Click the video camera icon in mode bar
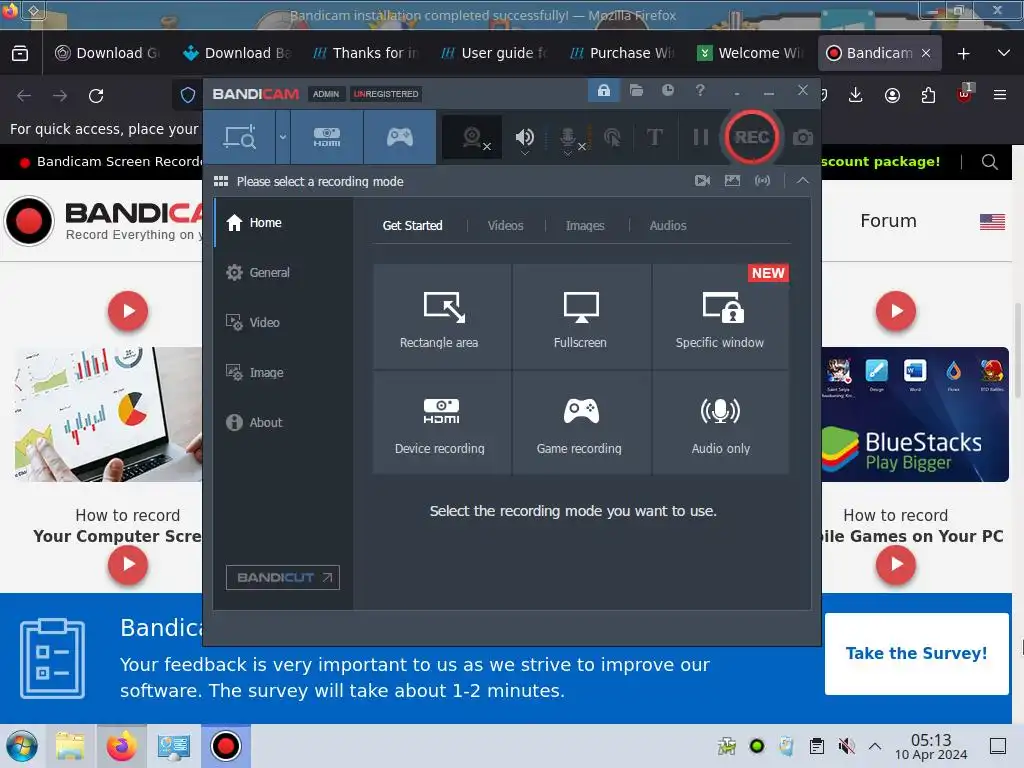1024x768 pixels. pos(702,180)
